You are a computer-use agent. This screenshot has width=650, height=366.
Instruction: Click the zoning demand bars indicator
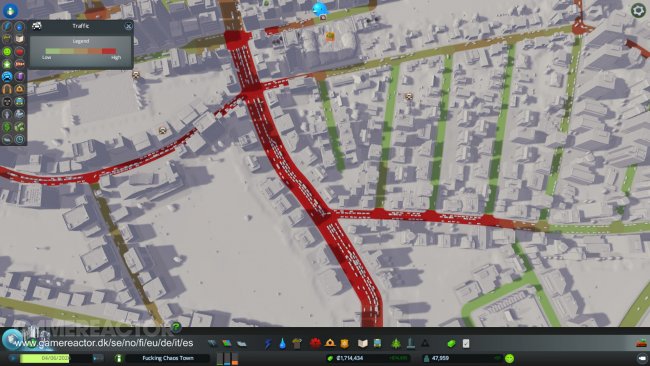[x=227, y=359]
